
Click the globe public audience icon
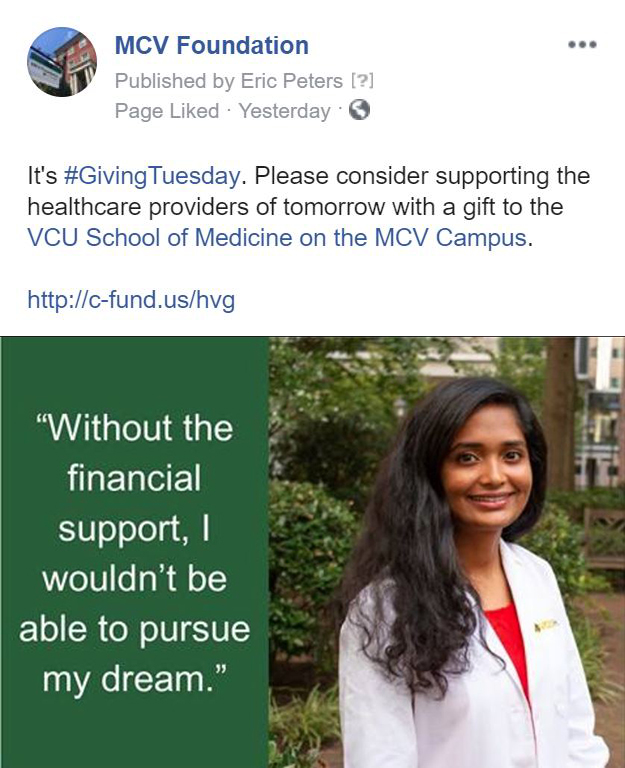click(359, 110)
